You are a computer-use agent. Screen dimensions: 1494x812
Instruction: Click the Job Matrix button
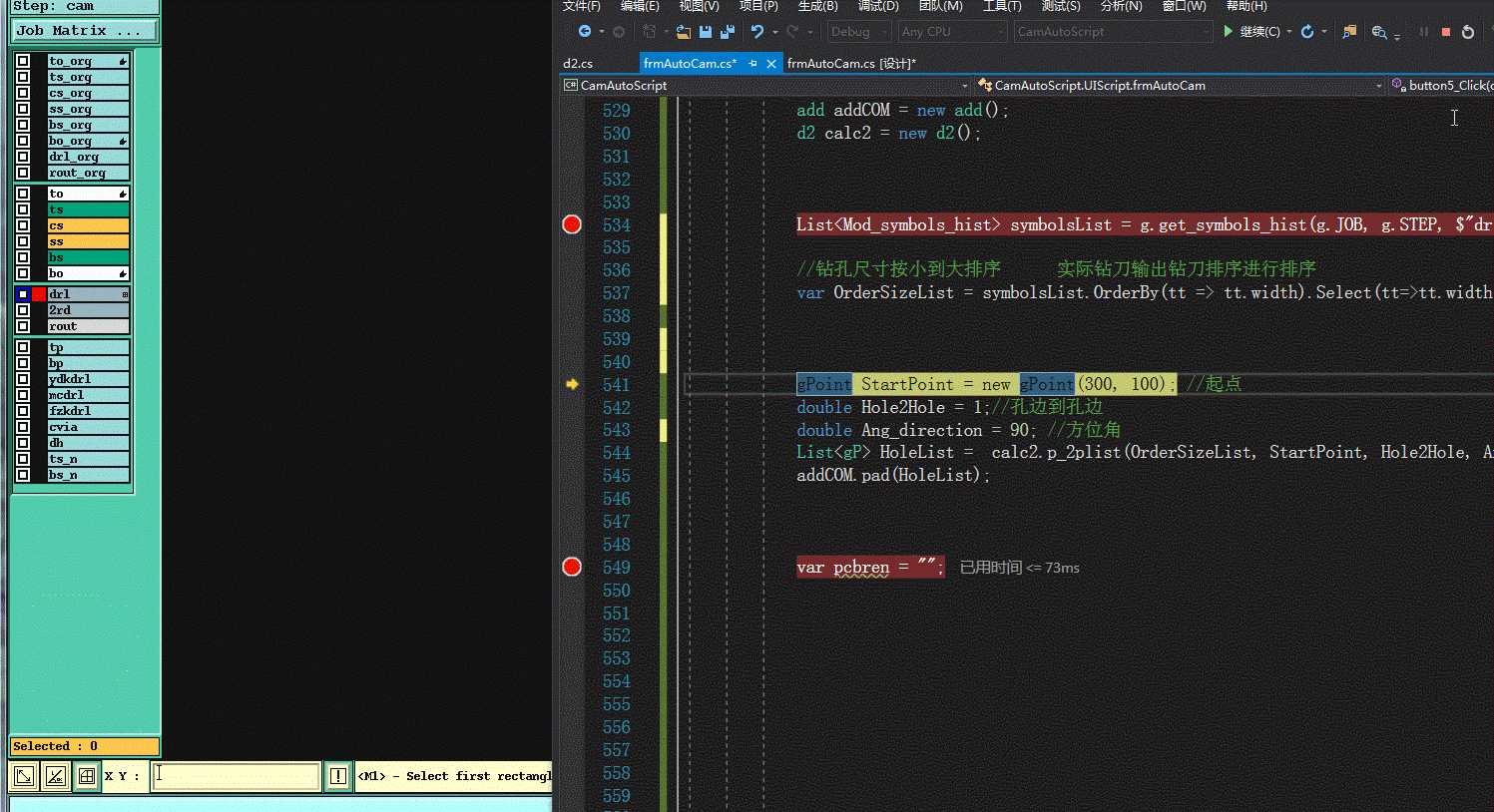(85, 31)
